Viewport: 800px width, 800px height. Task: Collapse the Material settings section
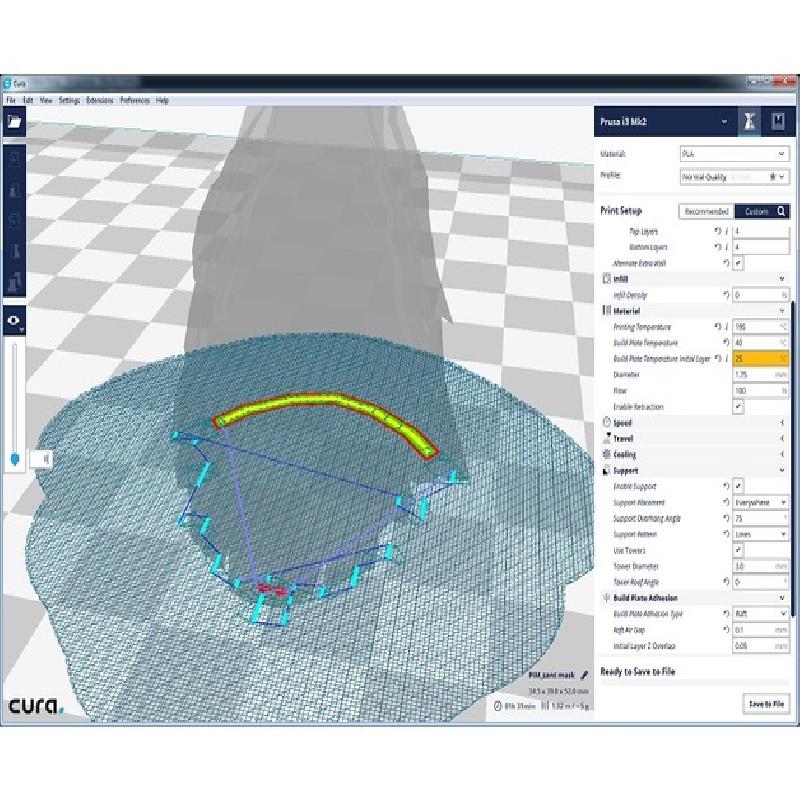[782, 311]
